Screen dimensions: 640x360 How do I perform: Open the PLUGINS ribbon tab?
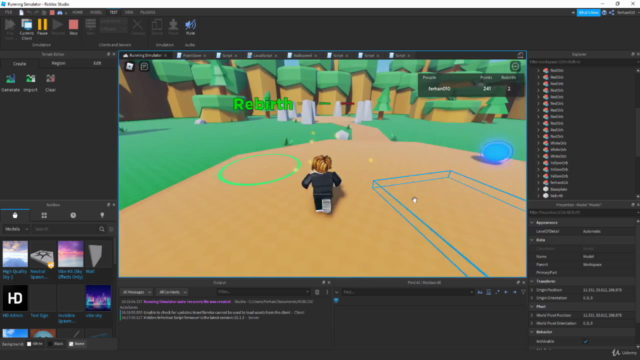[x=148, y=13]
